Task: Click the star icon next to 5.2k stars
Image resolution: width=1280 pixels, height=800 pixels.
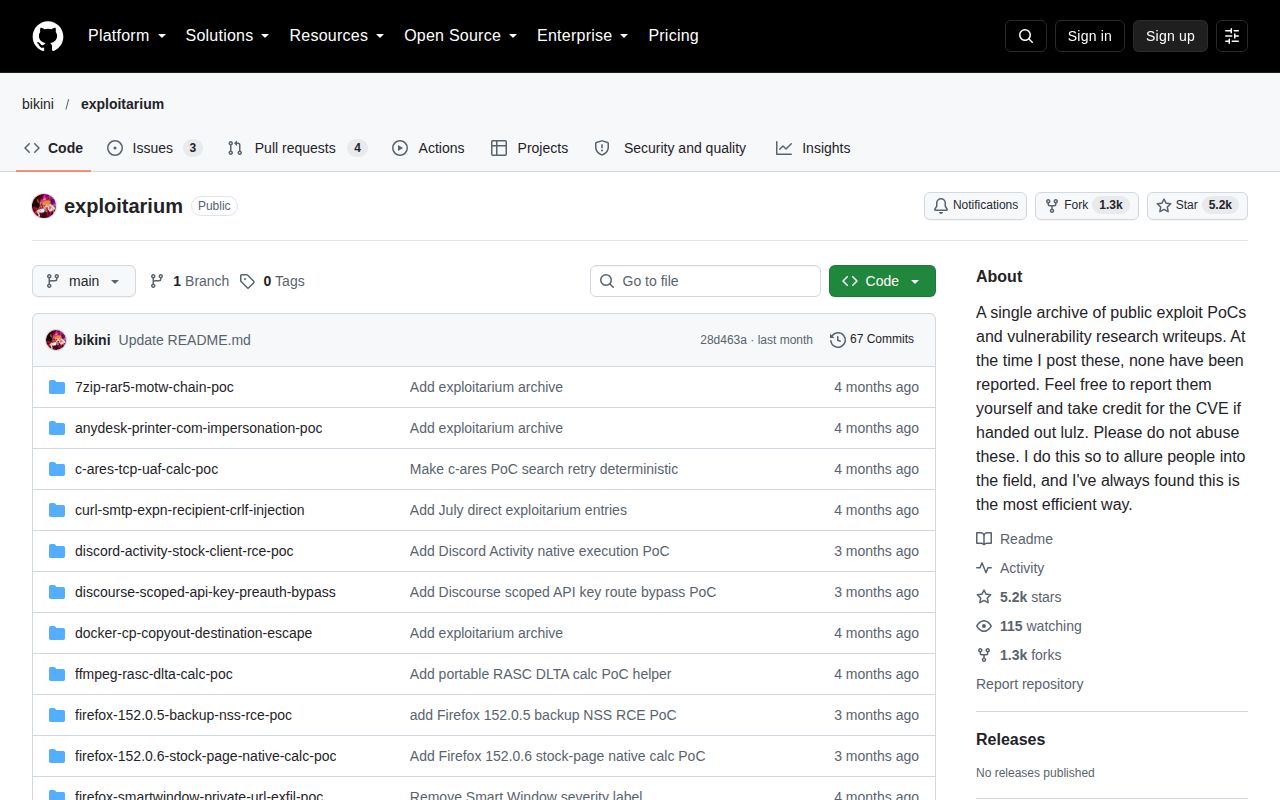Action: pos(984,597)
